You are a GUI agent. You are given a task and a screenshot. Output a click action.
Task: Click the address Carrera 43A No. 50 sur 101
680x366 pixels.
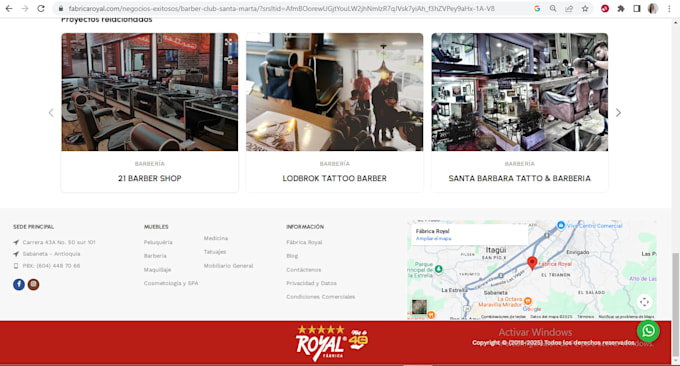(59, 242)
